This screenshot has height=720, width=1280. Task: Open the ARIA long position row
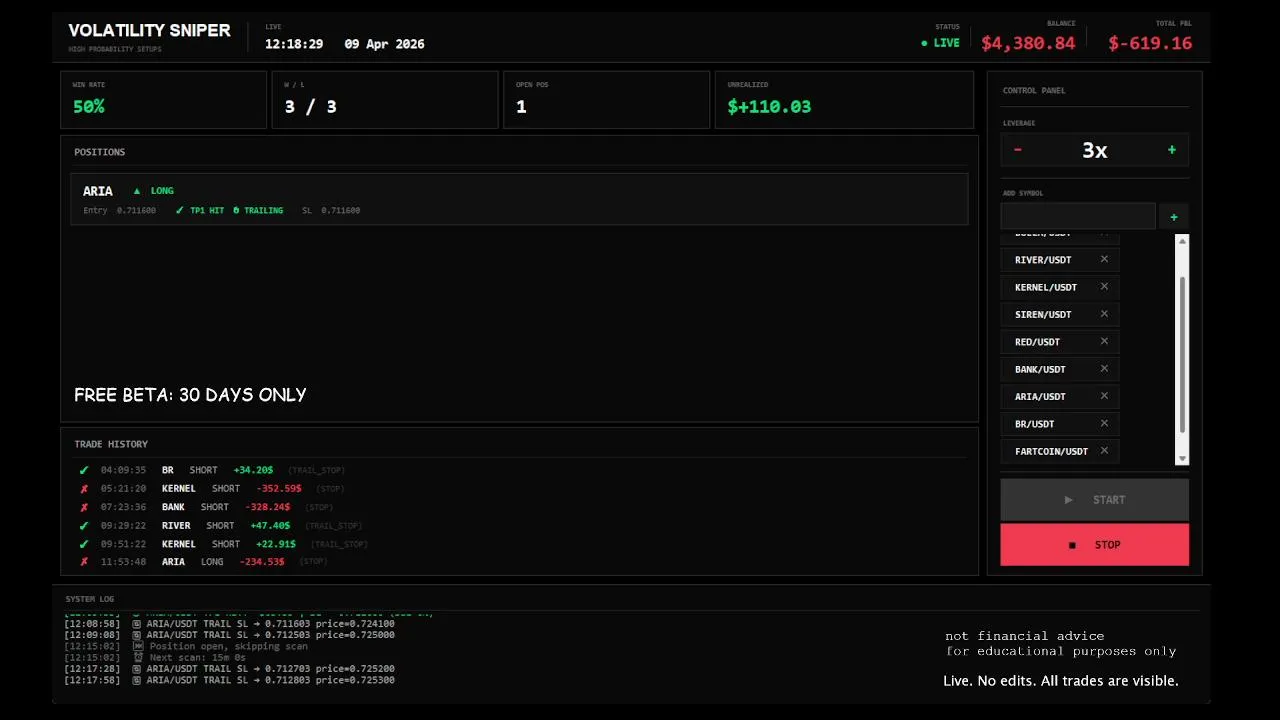pyautogui.click(x=519, y=199)
